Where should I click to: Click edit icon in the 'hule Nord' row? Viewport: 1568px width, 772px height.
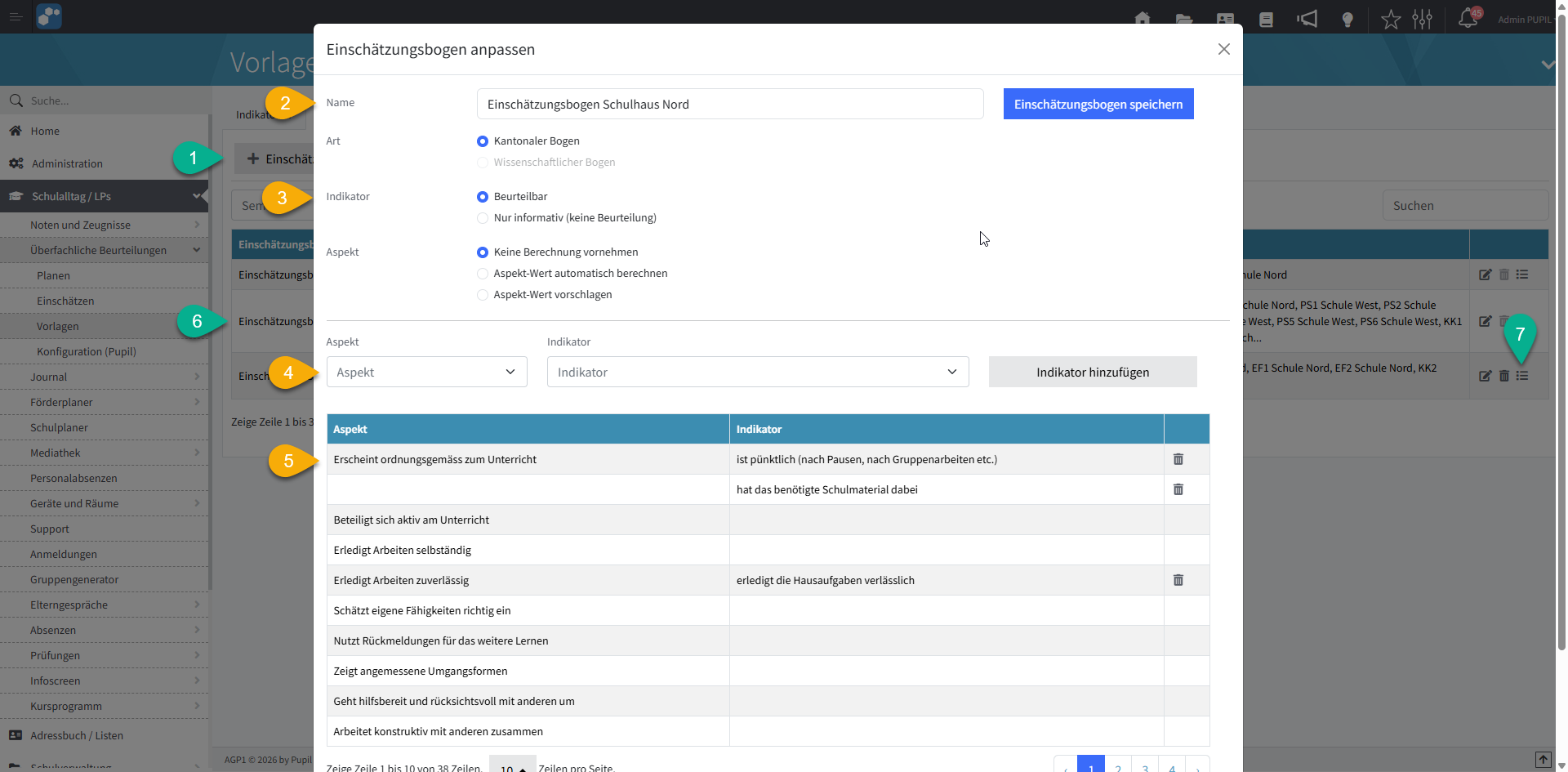tap(1485, 274)
